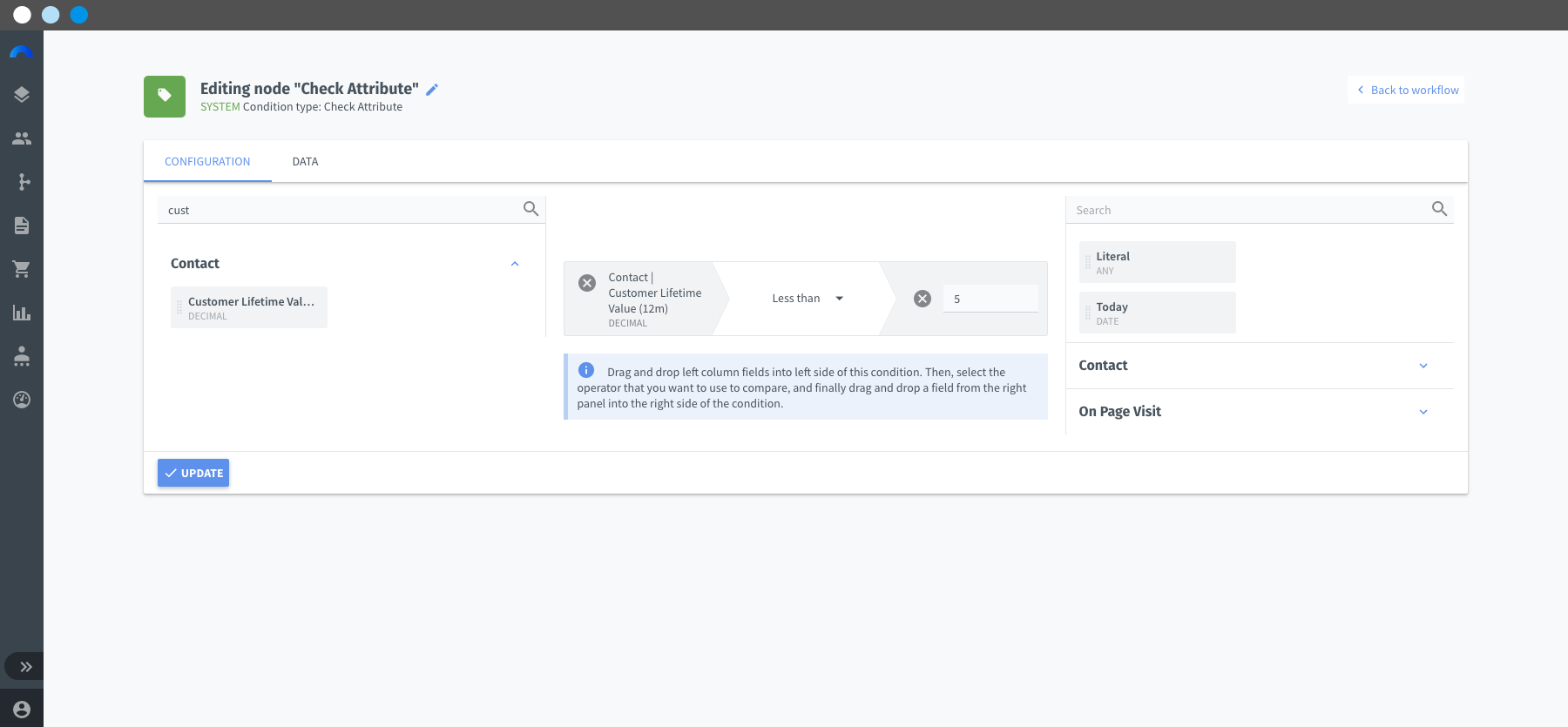Grab drag handle of Literal item
The width and height of the screenshot is (1568, 727).
coord(1087,262)
